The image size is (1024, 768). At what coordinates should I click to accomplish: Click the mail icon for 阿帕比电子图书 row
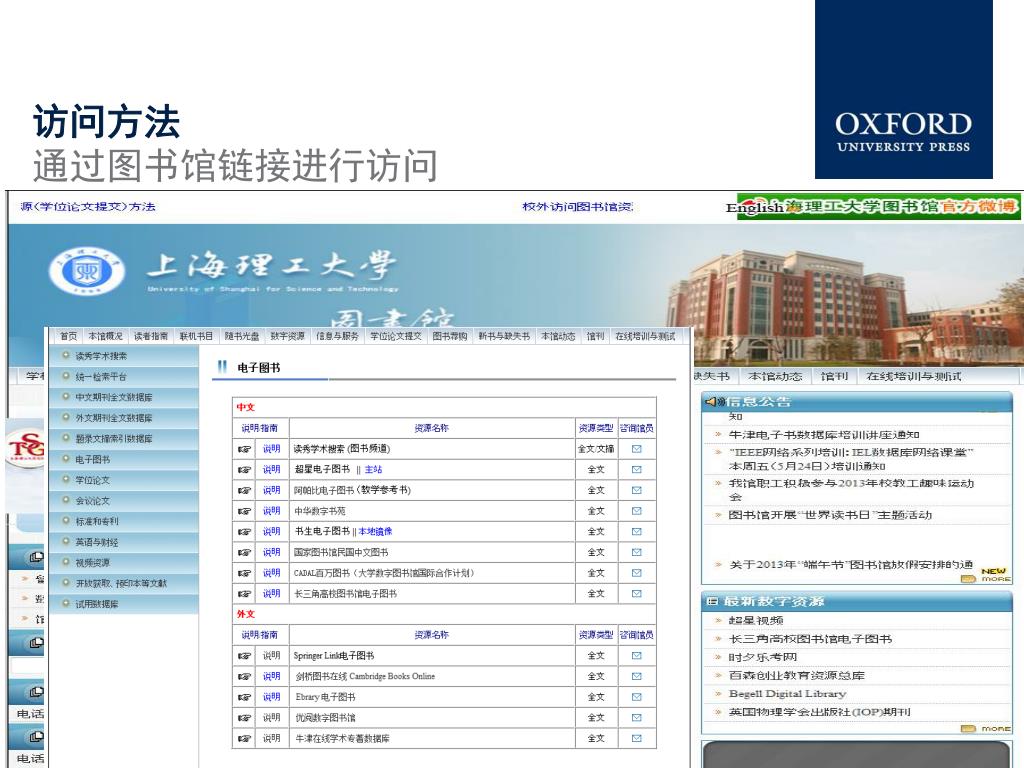click(x=637, y=490)
